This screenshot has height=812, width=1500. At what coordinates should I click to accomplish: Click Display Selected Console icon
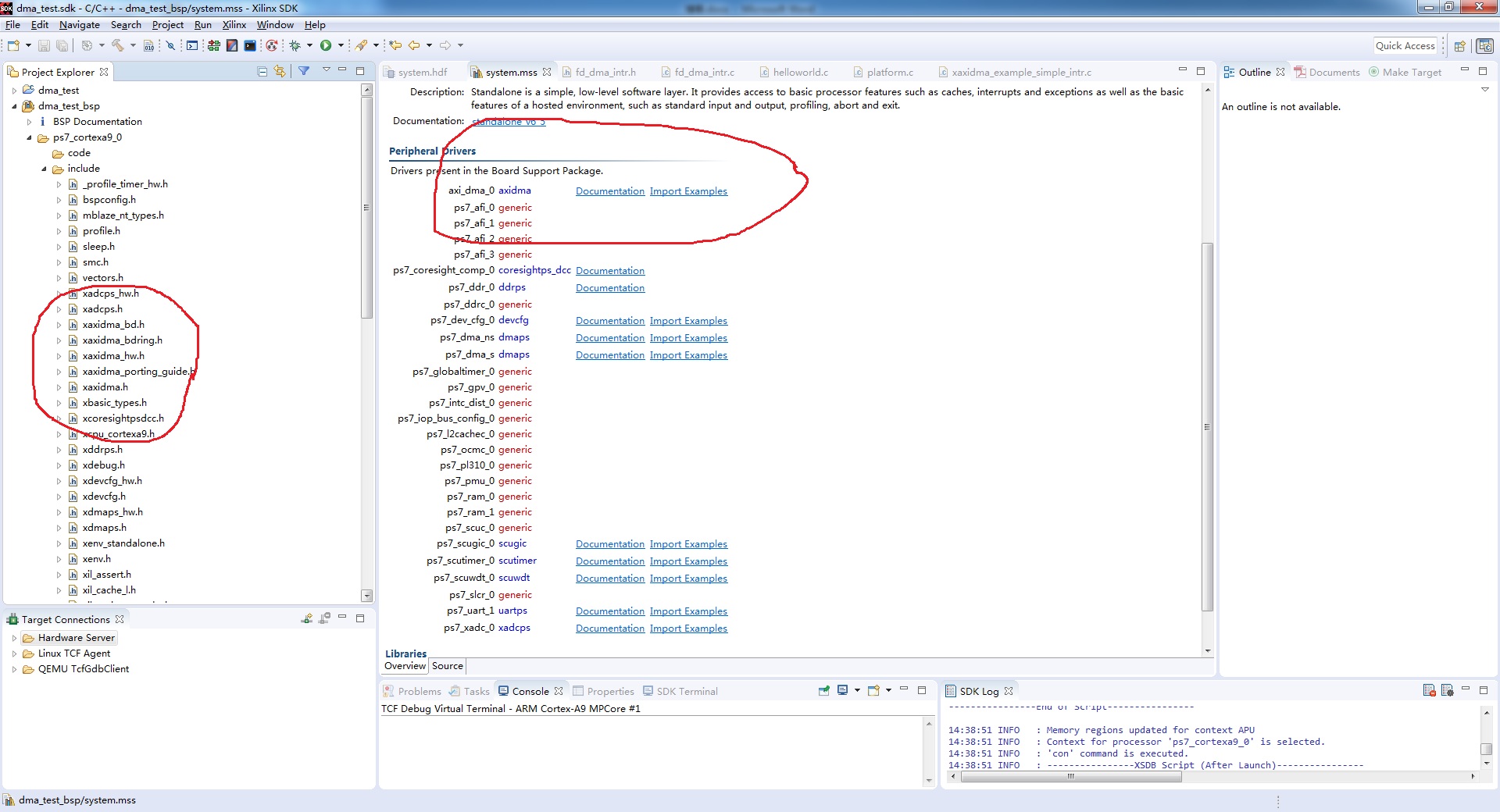[x=843, y=690]
